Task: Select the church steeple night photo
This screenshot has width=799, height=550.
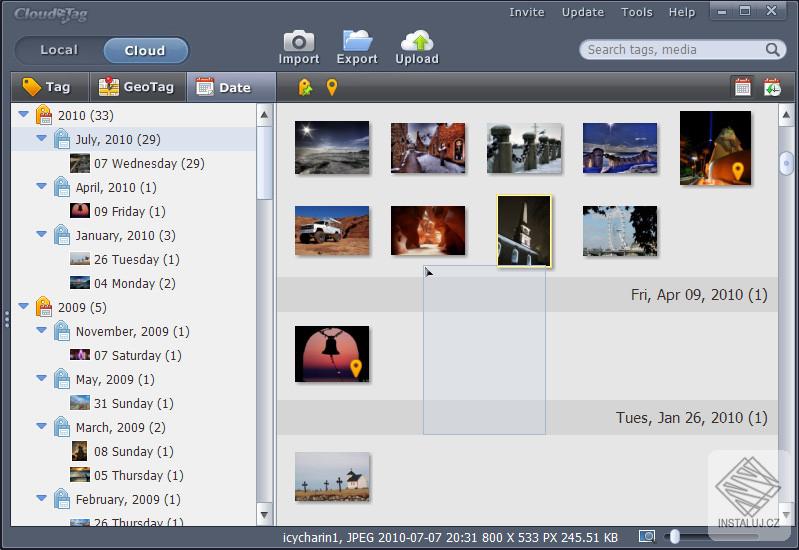Action: 524,231
